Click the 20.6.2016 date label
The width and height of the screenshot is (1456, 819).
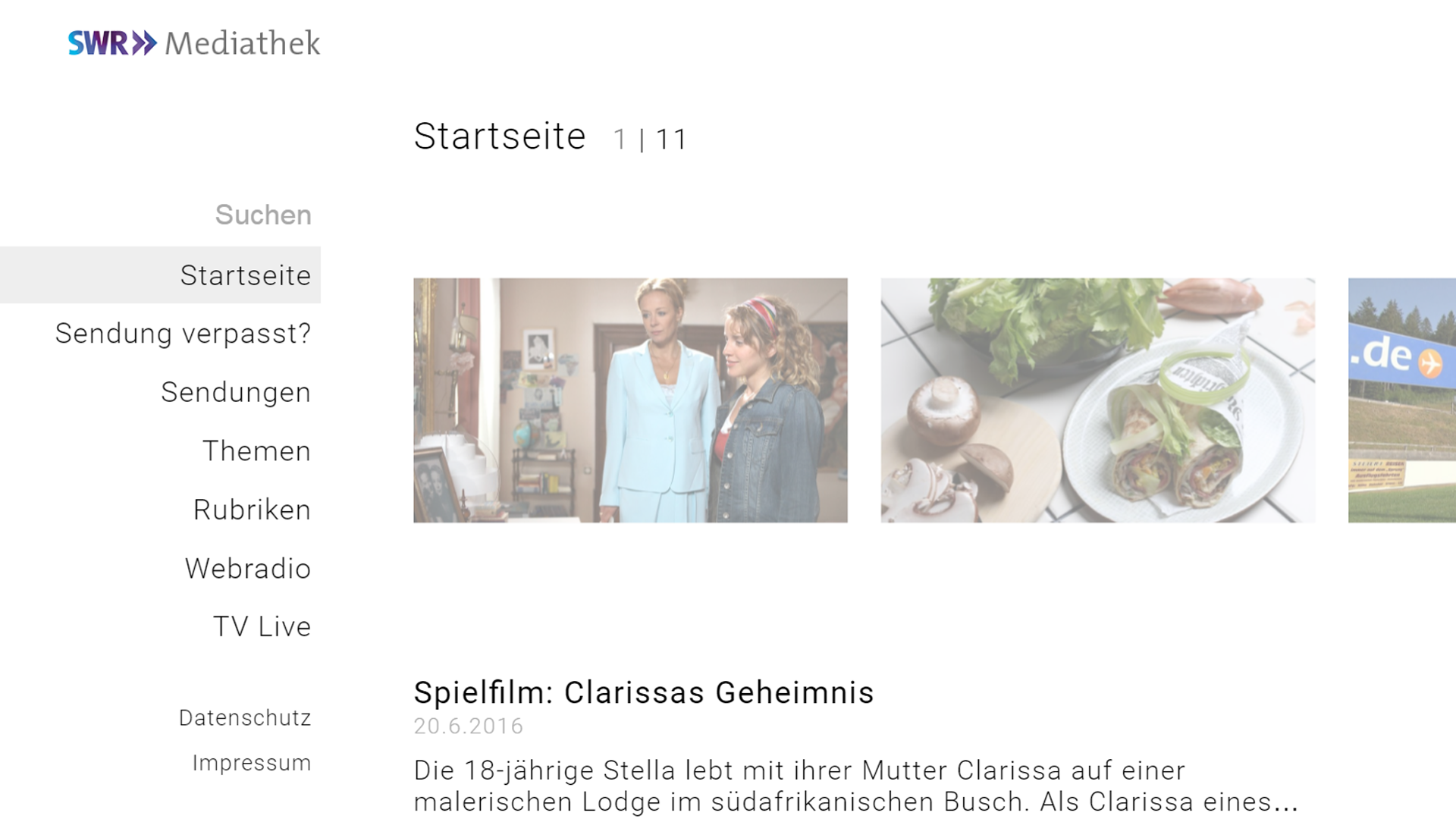(x=468, y=726)
